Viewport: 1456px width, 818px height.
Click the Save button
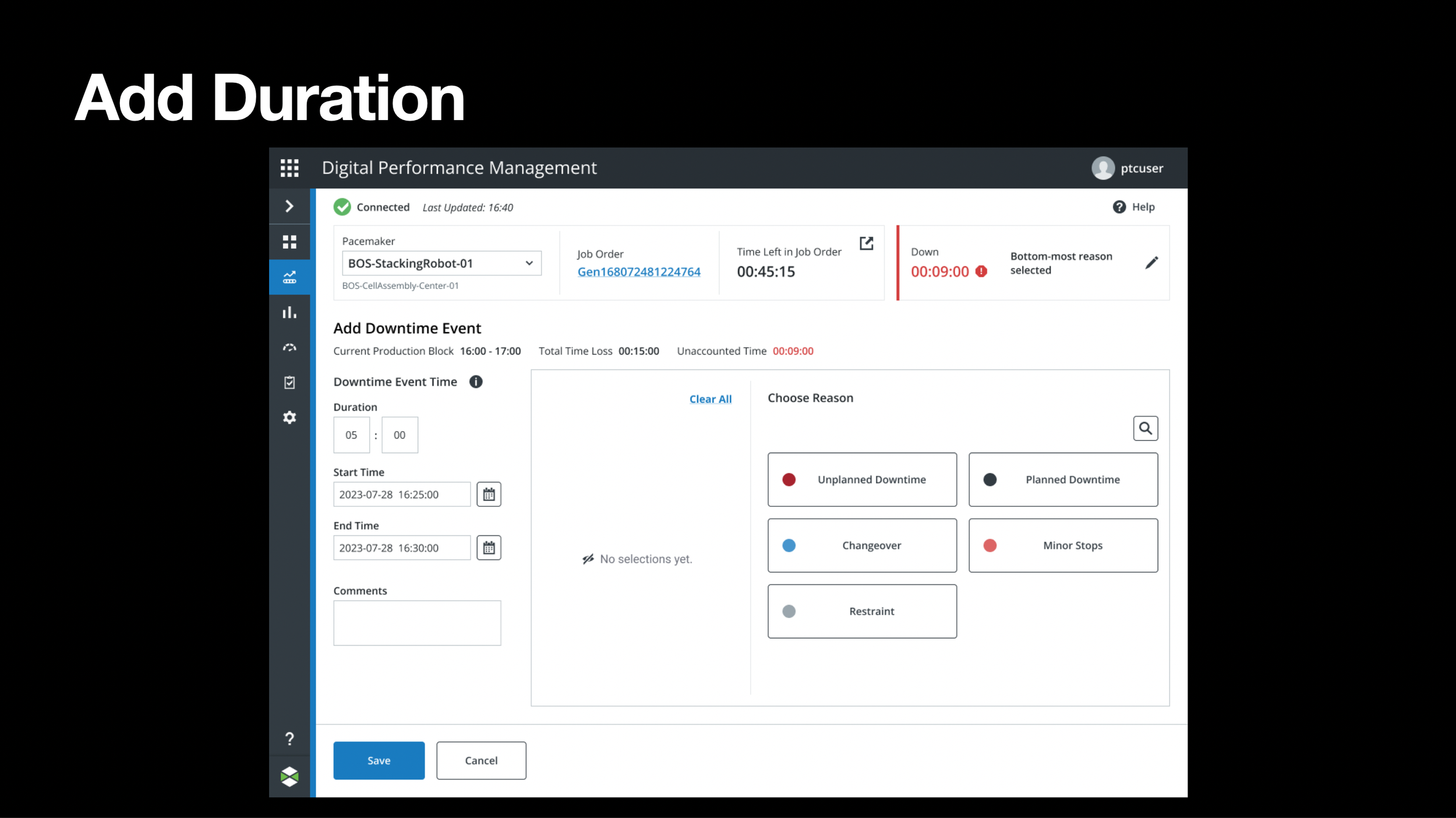click(379, 760)
